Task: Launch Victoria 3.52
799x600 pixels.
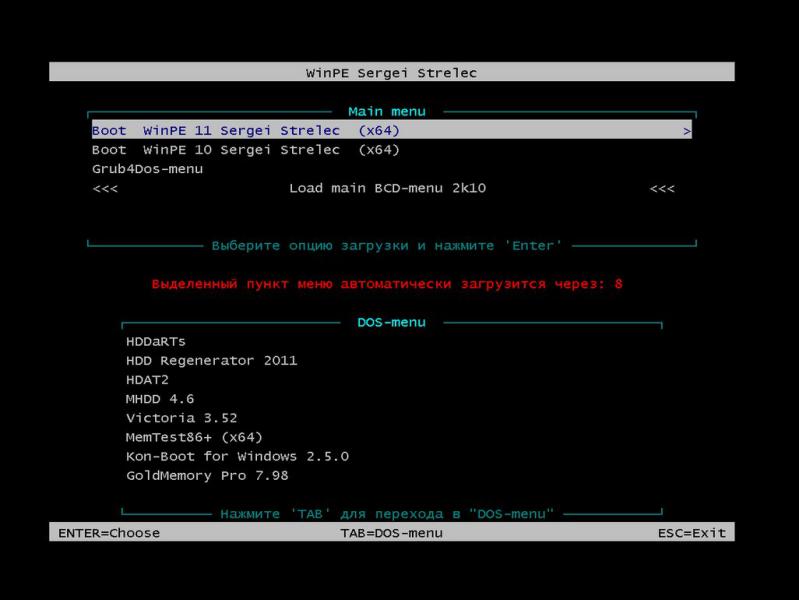Action: point(181,418)
